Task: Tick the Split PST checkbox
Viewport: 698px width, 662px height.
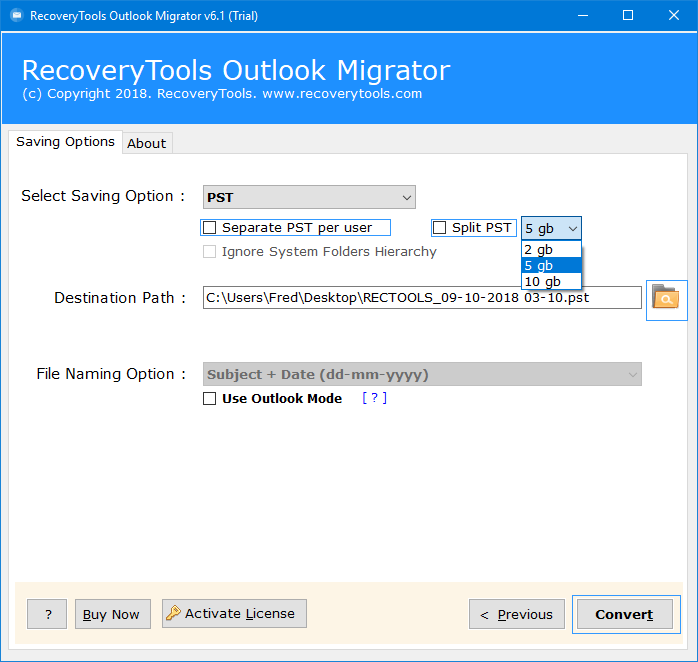Action: [439, 227]
